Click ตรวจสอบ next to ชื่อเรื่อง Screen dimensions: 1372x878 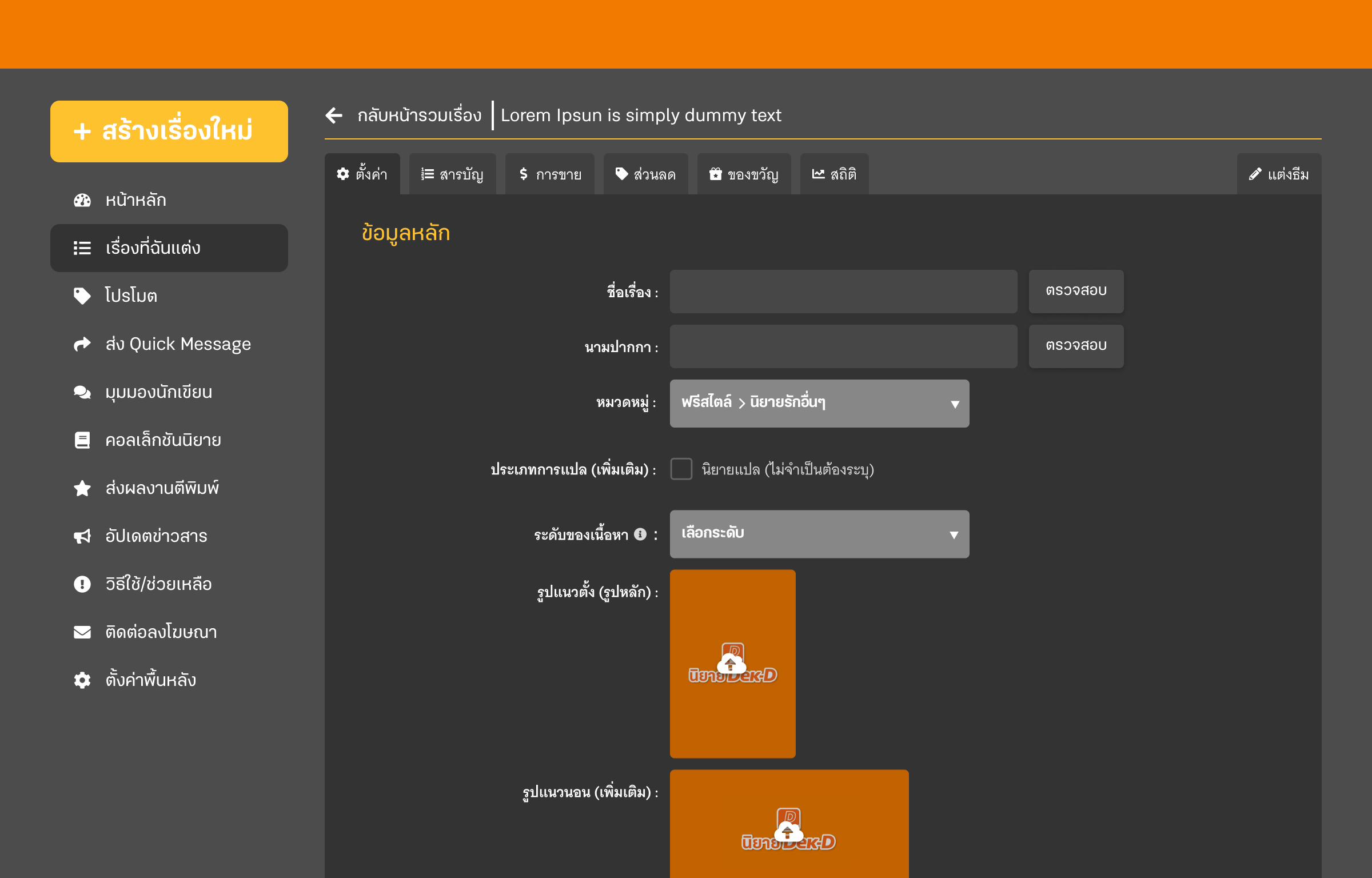tap(1076, 291)
